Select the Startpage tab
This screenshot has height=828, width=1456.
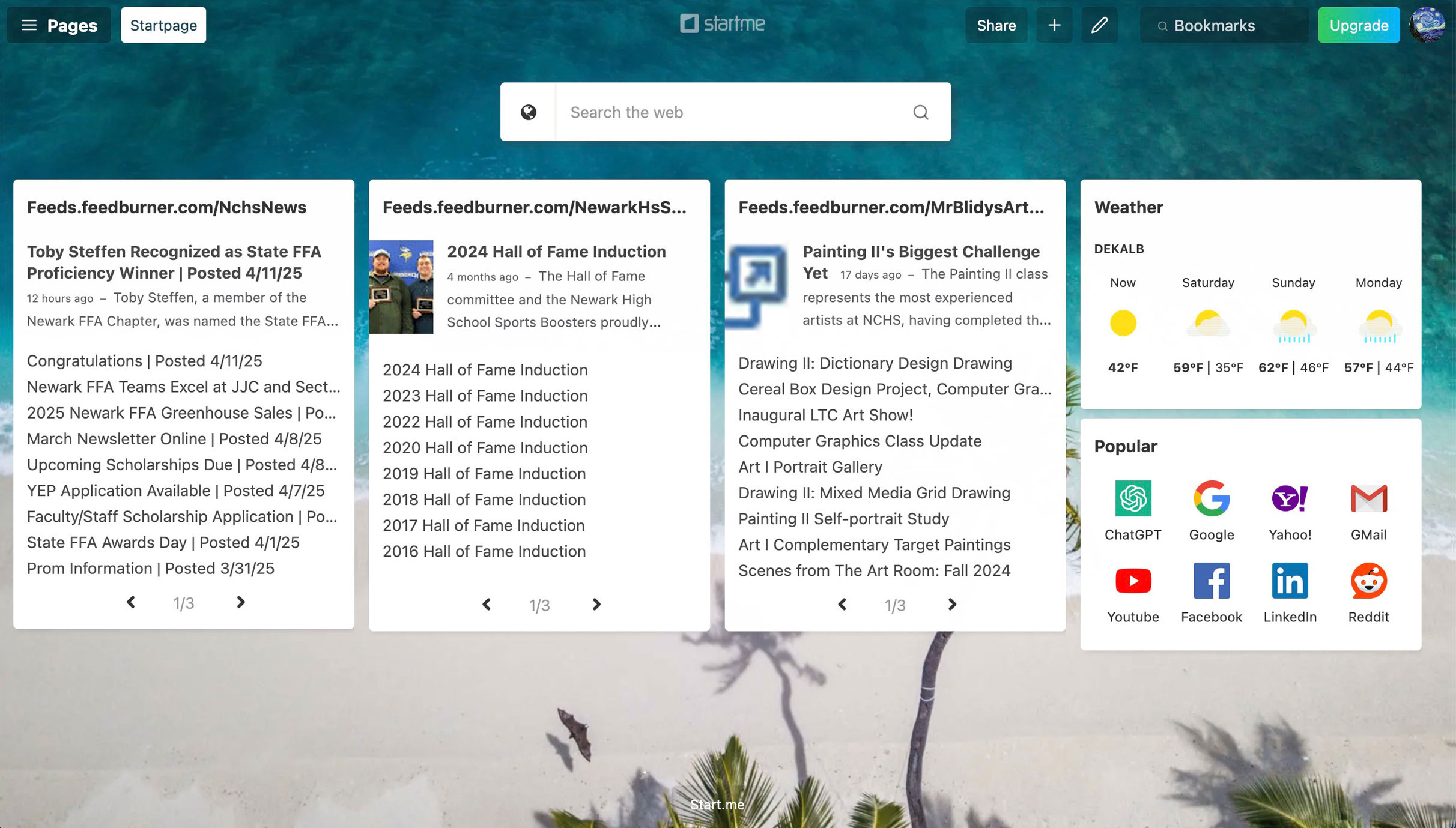coord(163,25)
